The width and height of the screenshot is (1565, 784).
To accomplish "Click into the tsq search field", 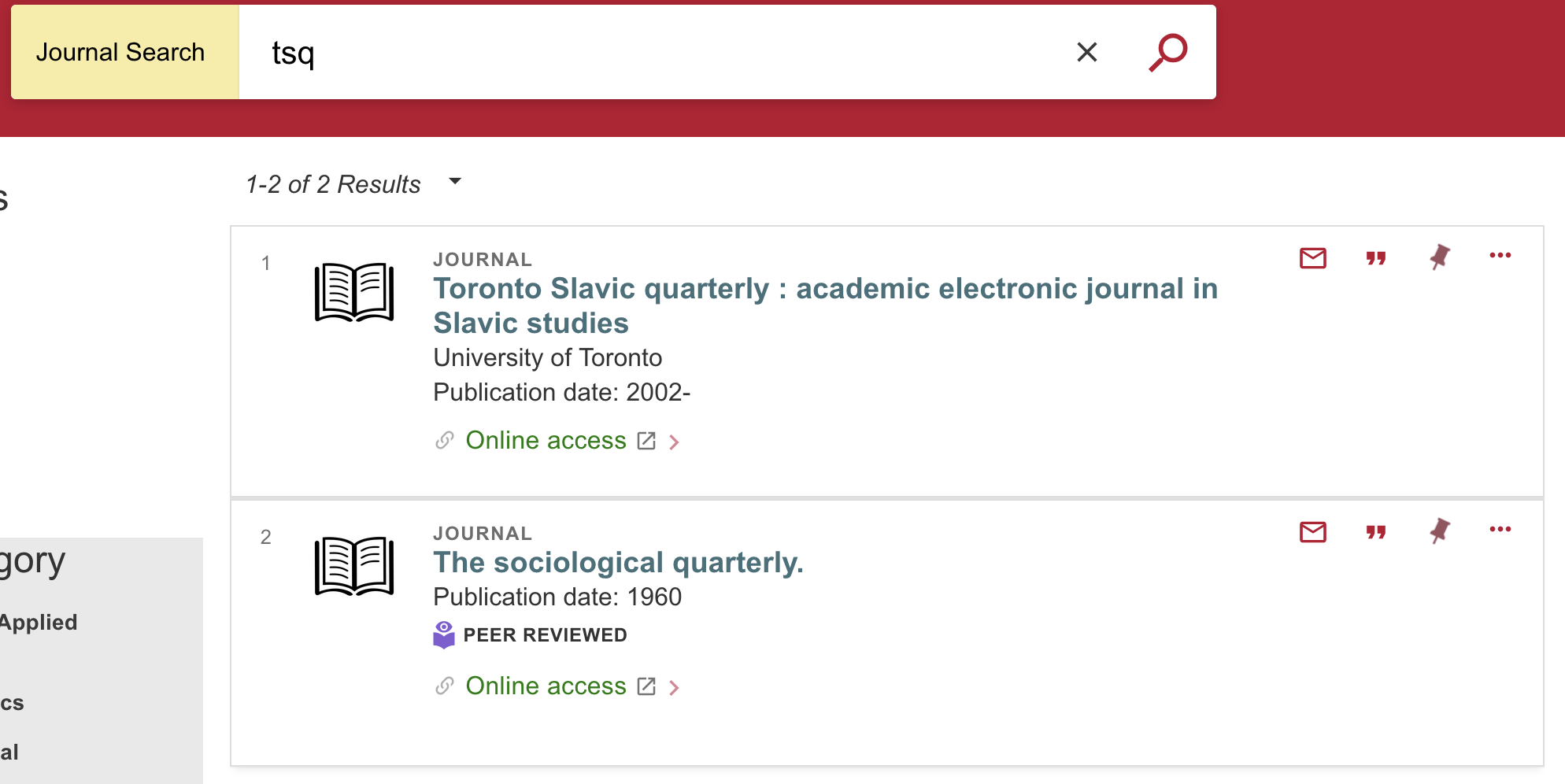I will click(x=630, y=53).
